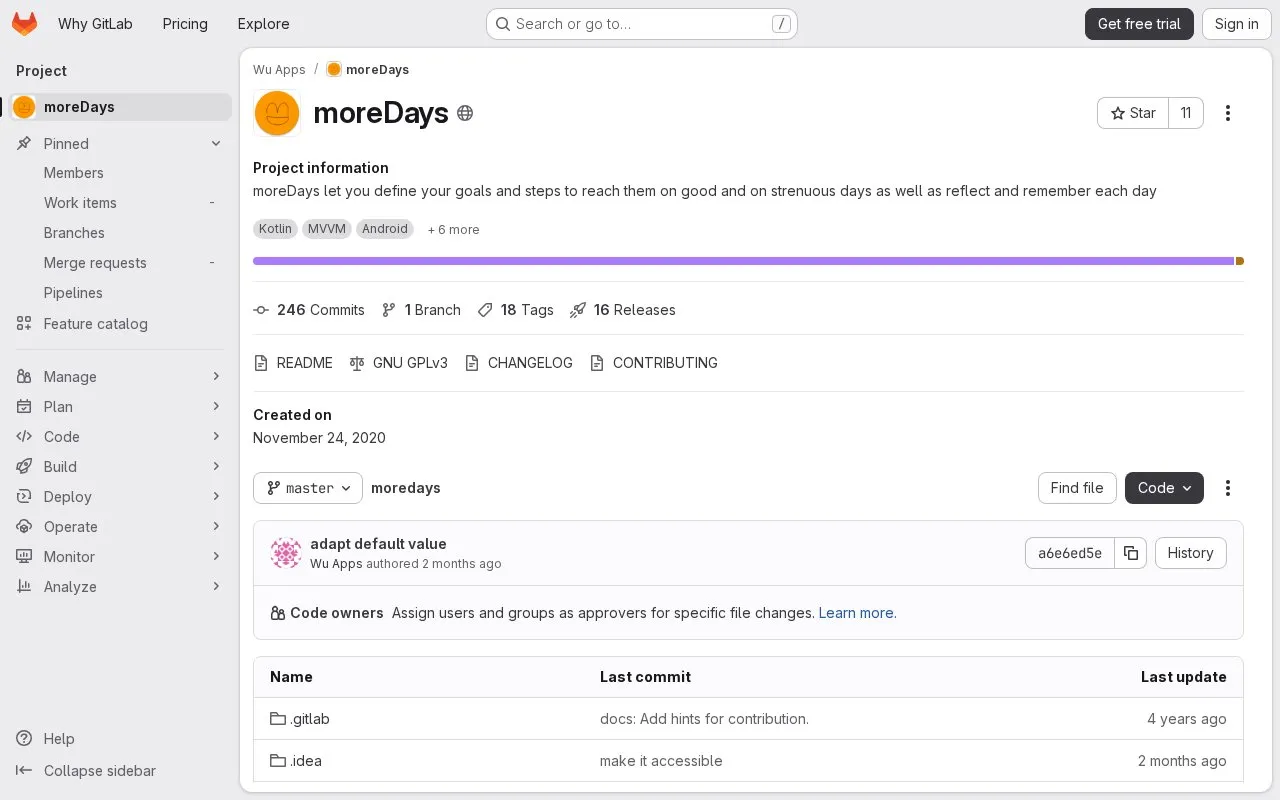Open the master branch dropdown
1280x800 pixels.
[308, 488]
